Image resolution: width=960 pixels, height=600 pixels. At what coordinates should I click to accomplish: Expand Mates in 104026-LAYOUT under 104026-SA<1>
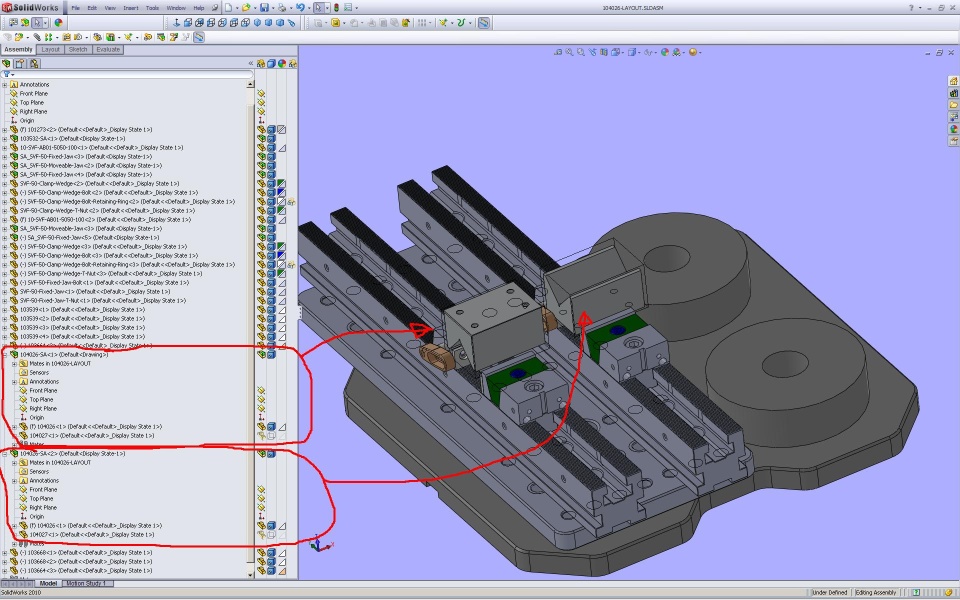point(13,364)
